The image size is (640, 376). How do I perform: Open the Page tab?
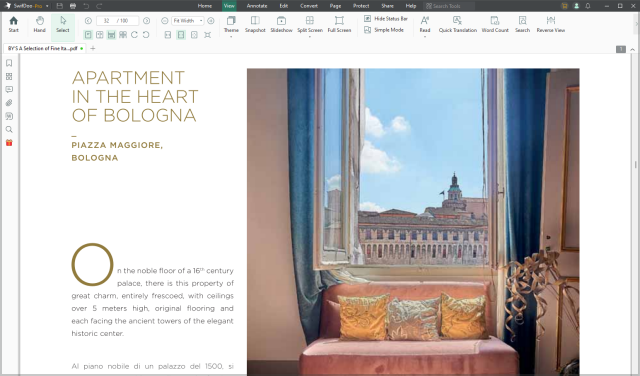(335, 6)
